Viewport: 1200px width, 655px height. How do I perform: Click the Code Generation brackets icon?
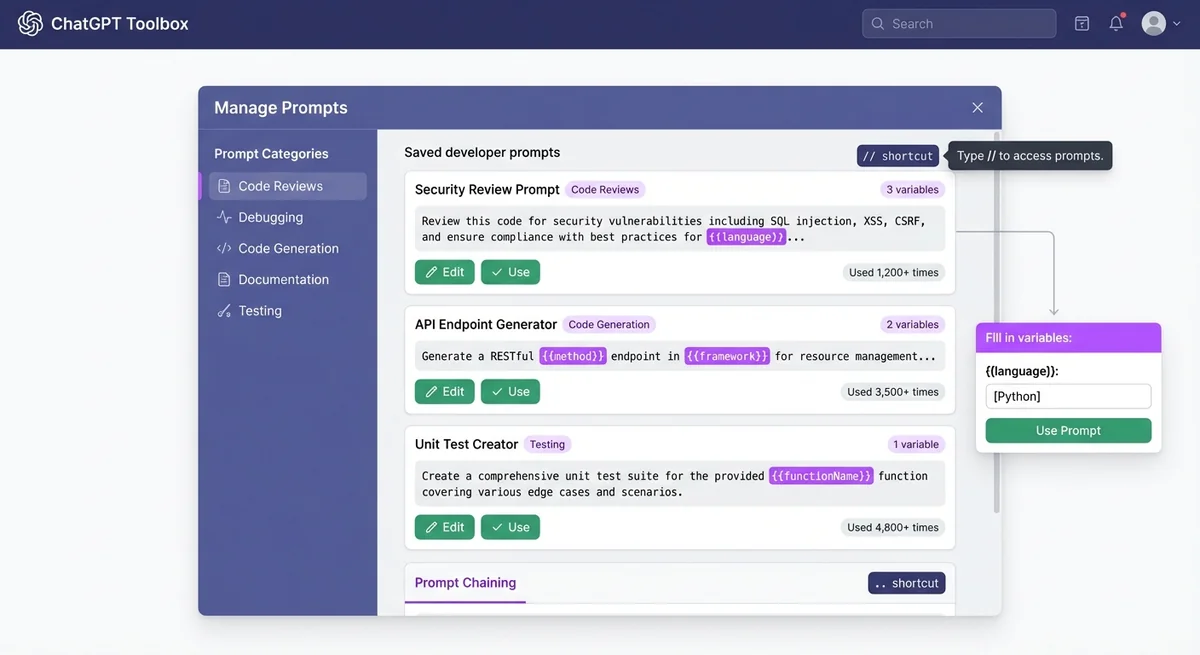(224, 248)
